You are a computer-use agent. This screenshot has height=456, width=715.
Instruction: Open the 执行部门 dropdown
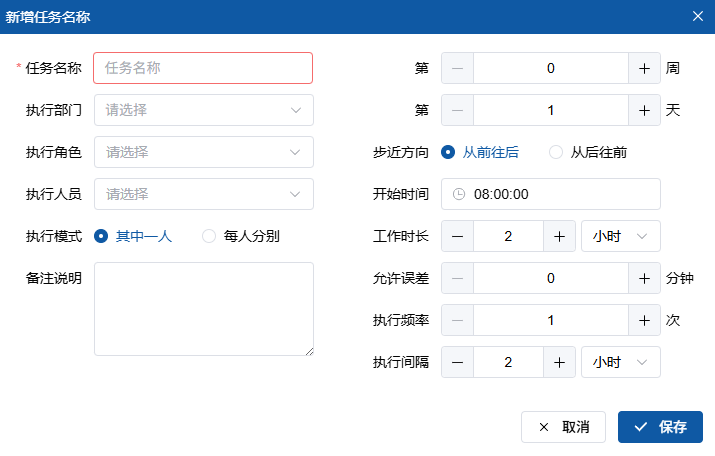[203, 110]
